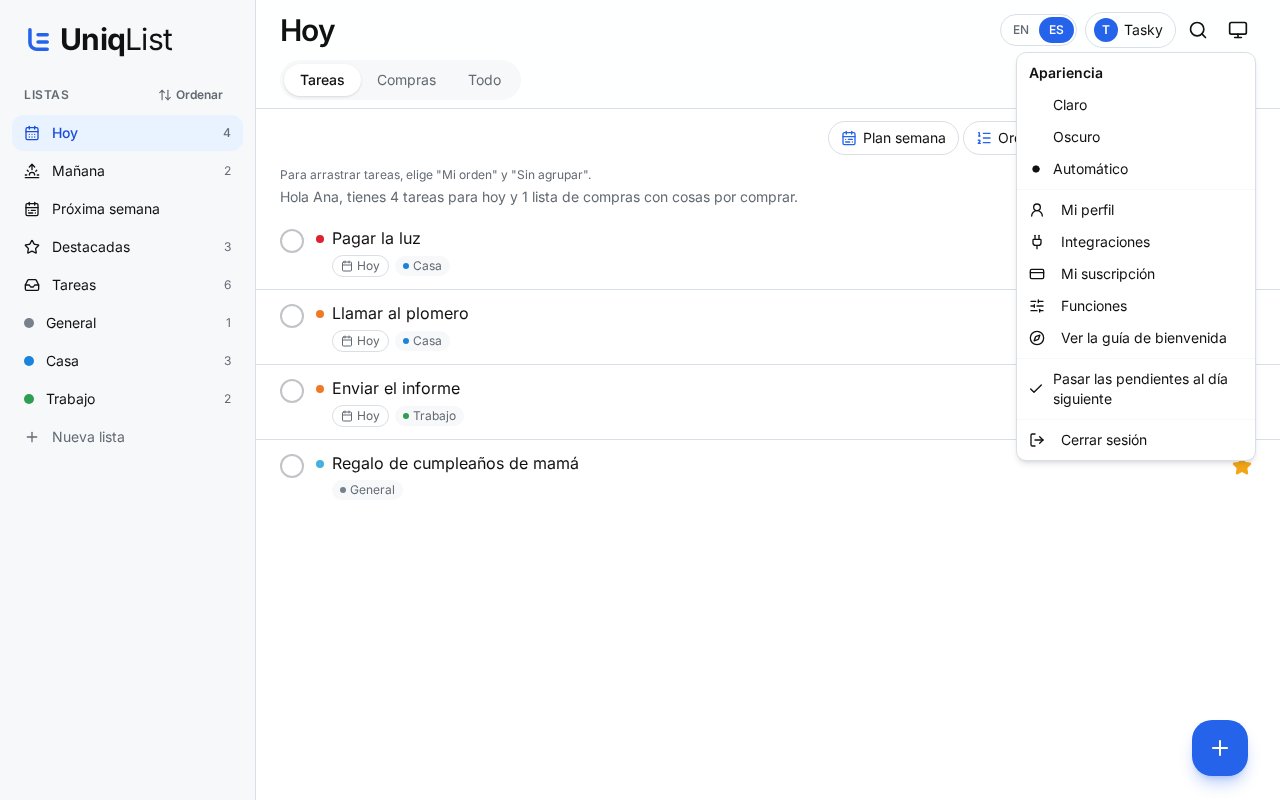Screen dimensions: 1280x800
Task: Select the Automático appearance option
Action: 1136,169
